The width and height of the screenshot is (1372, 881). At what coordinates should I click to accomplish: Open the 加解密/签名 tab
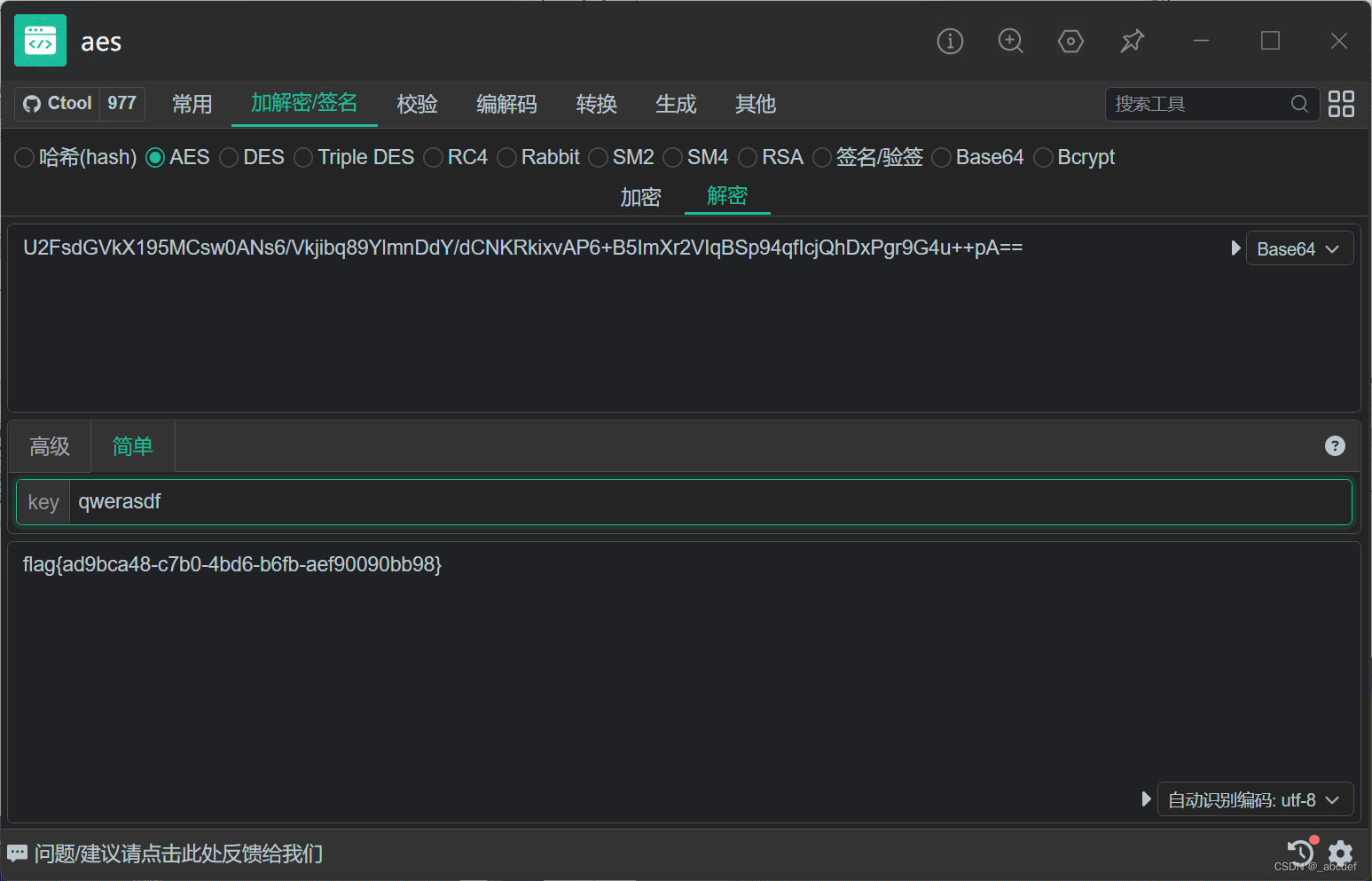[x=304, y=104]
